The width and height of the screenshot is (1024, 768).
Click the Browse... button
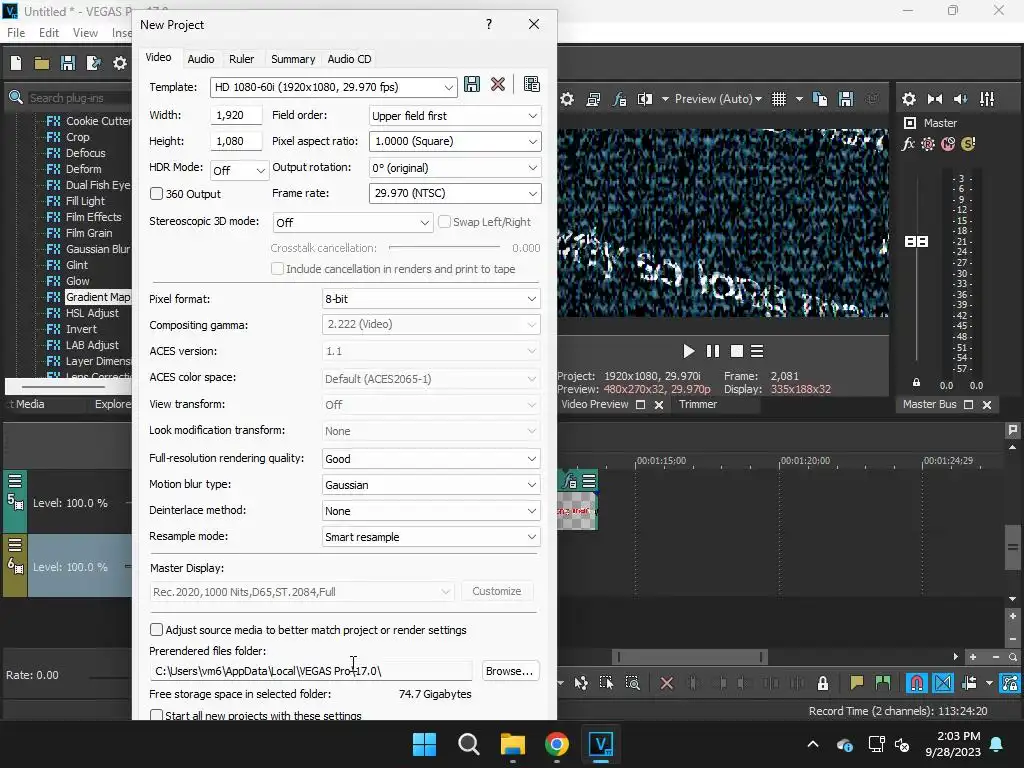[x=509, y=671]
